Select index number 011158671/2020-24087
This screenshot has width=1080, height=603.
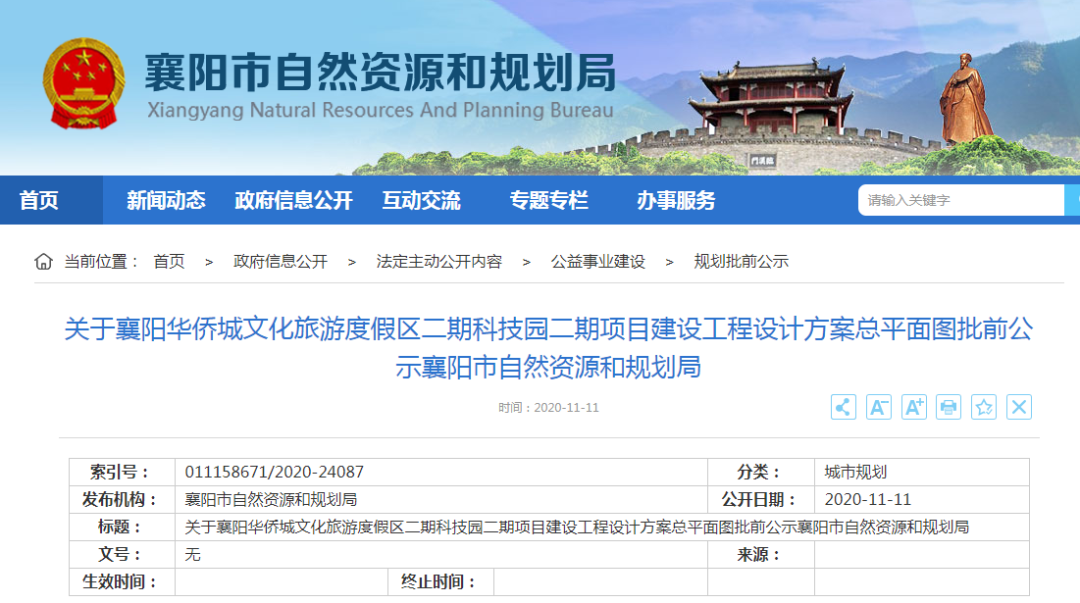tap(274, 472)
